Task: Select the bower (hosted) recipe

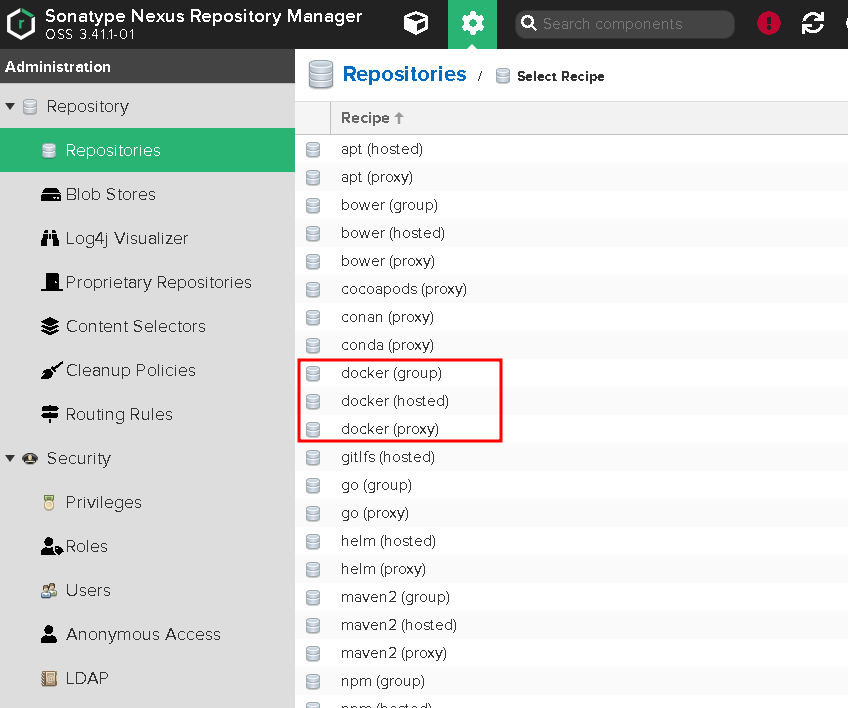Action: (x=571, y=233)
